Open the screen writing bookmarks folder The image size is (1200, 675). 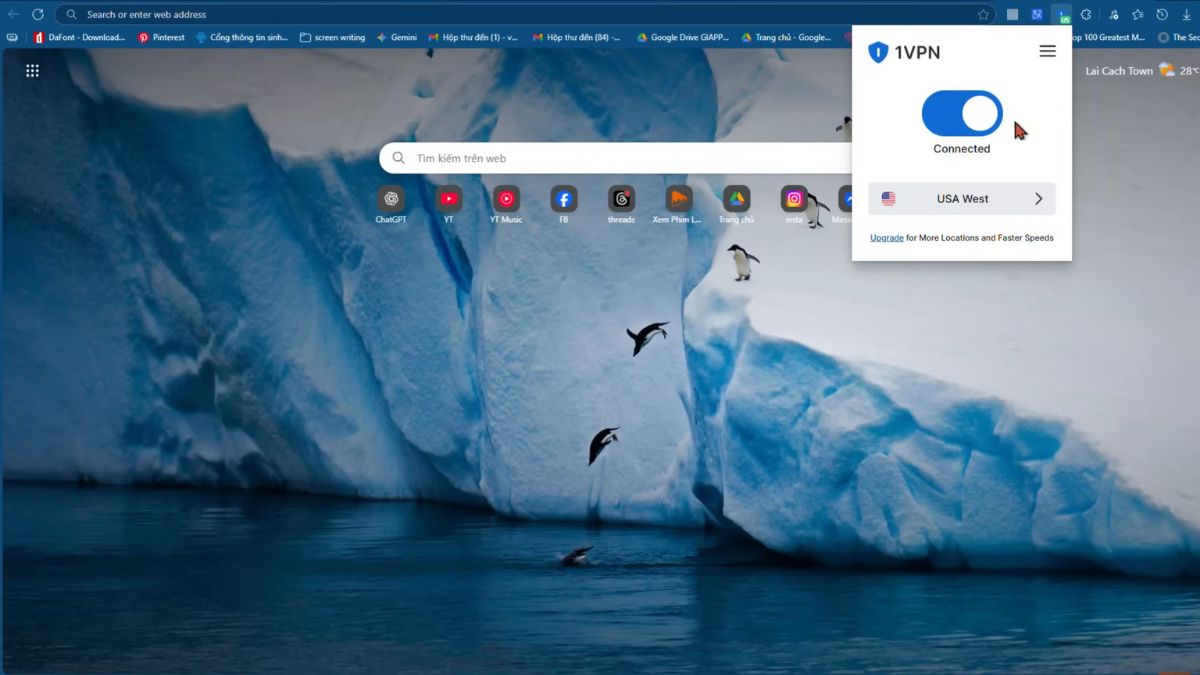point(333,38)
